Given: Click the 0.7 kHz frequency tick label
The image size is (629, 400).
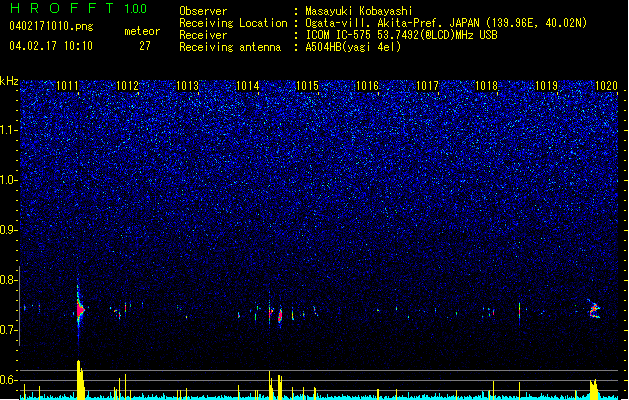Looking at the screenshot, I should click(9, 330).
